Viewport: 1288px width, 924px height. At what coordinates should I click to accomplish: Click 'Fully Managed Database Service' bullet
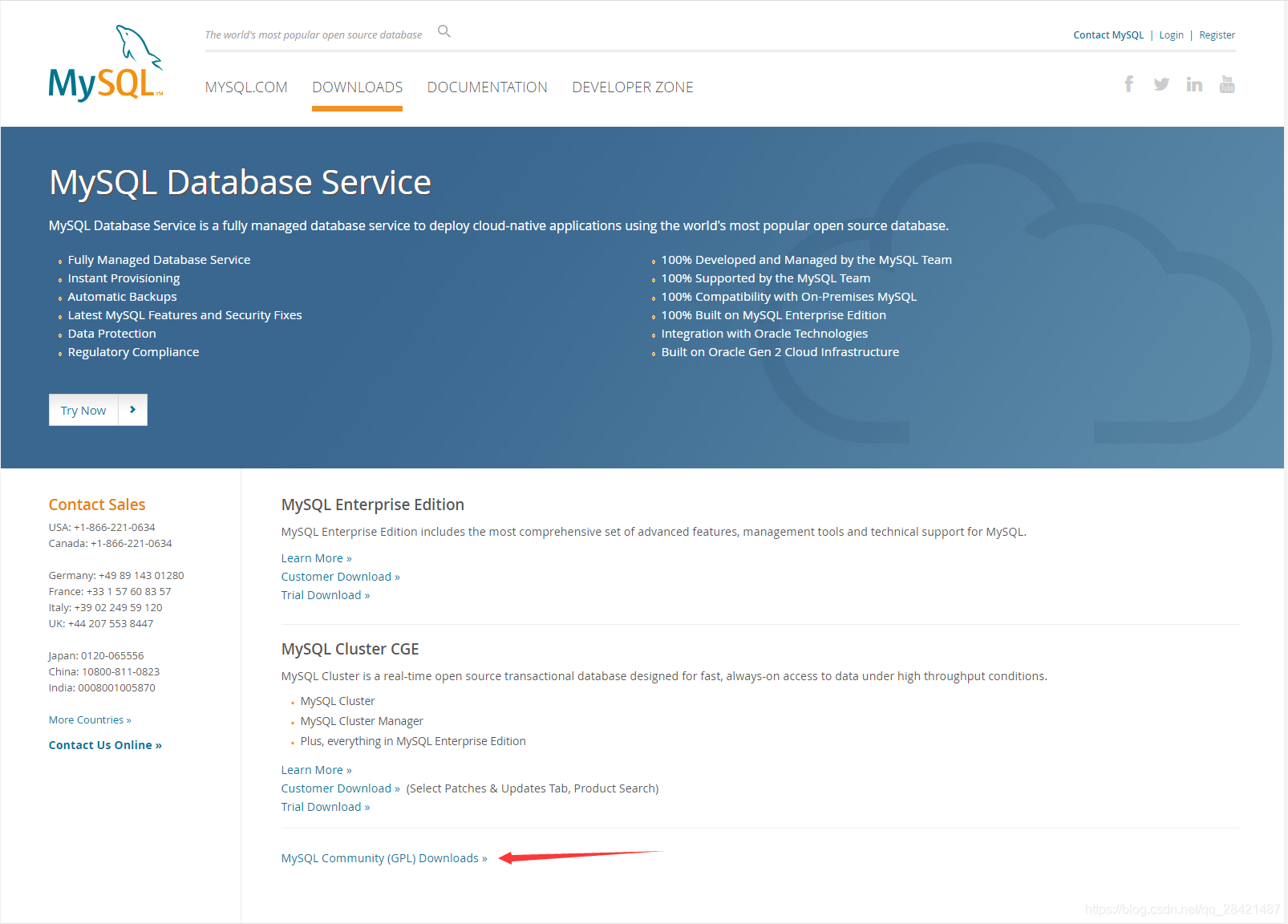pyautogui.click(x=159, y=260)
